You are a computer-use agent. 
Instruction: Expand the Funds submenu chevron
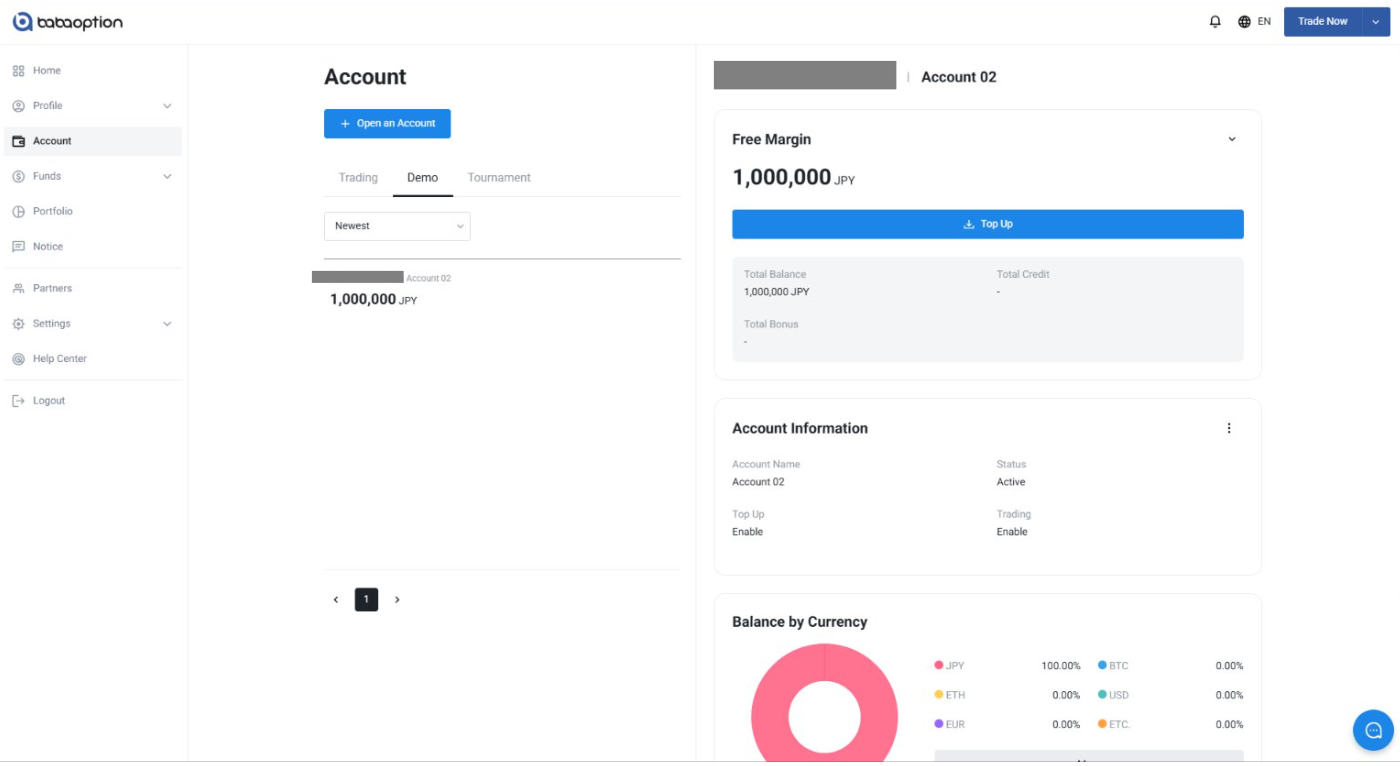[x=167, y=177]
